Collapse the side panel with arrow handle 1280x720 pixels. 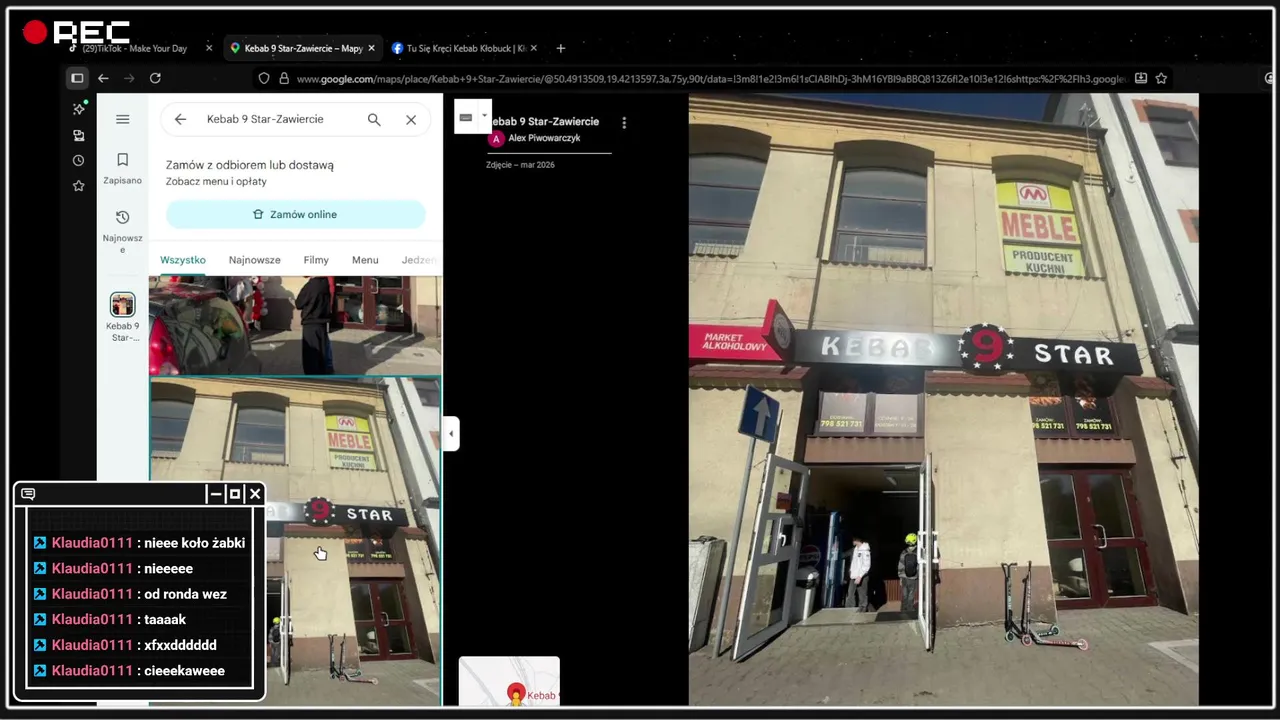click(x=451, y=434)
